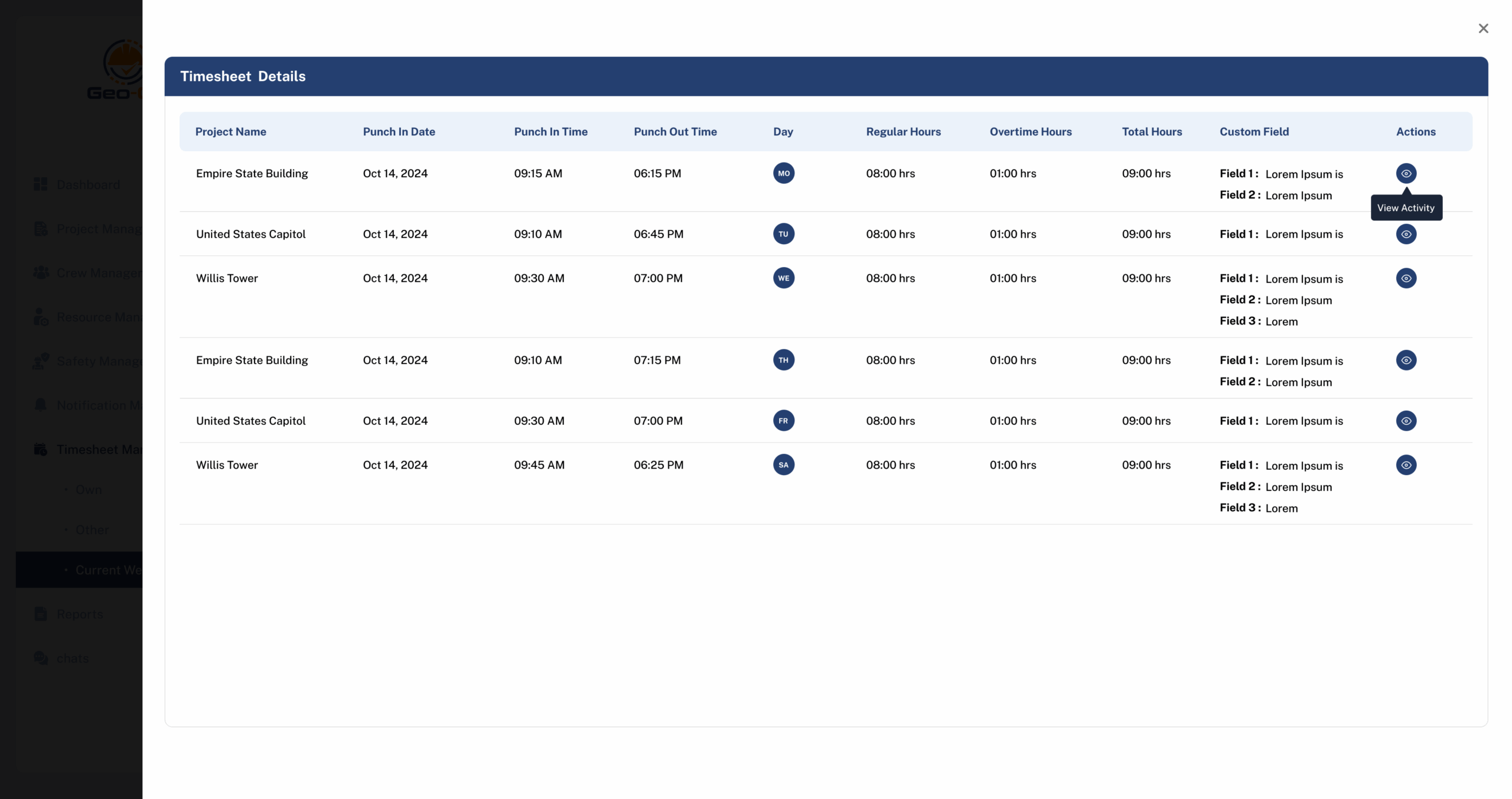1512x799 pixels.
Task: View activity for United States Capitol Friday entry
Action: [x=1406, y=421]
